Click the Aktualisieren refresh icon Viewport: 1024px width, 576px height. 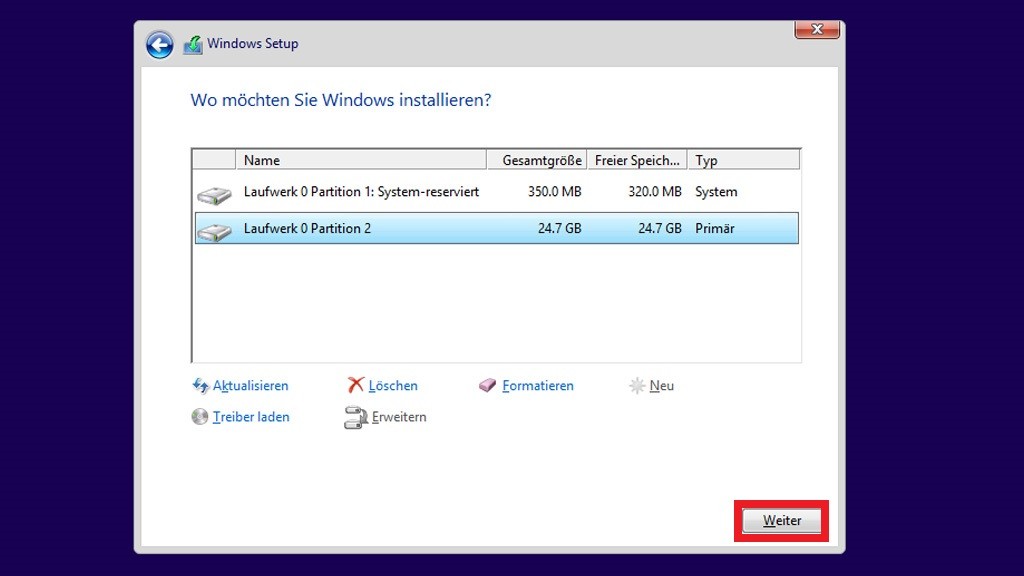coord(200,385)
